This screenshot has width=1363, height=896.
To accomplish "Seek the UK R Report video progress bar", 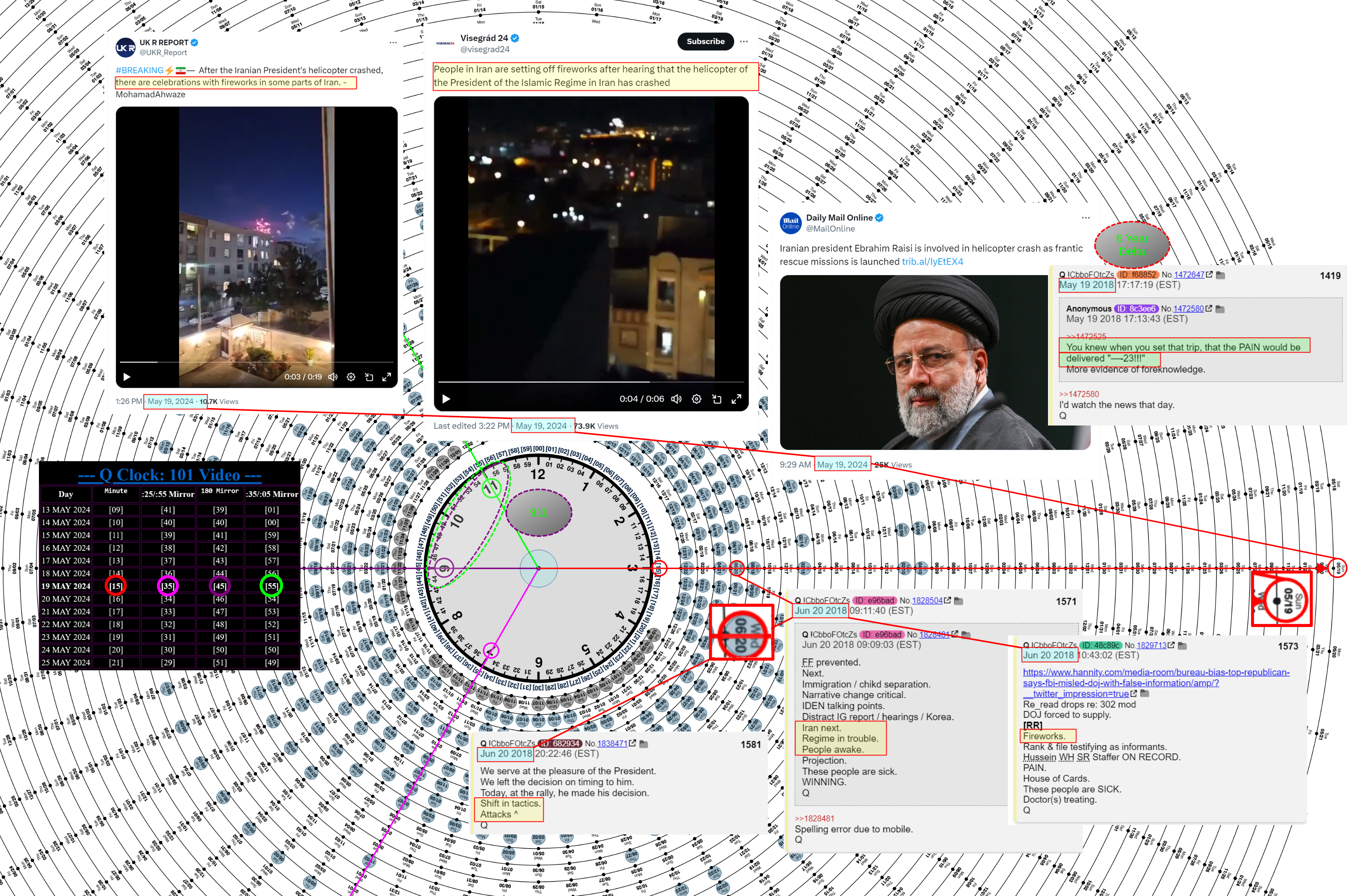I will pyautogui.click(x=256, y=362).
